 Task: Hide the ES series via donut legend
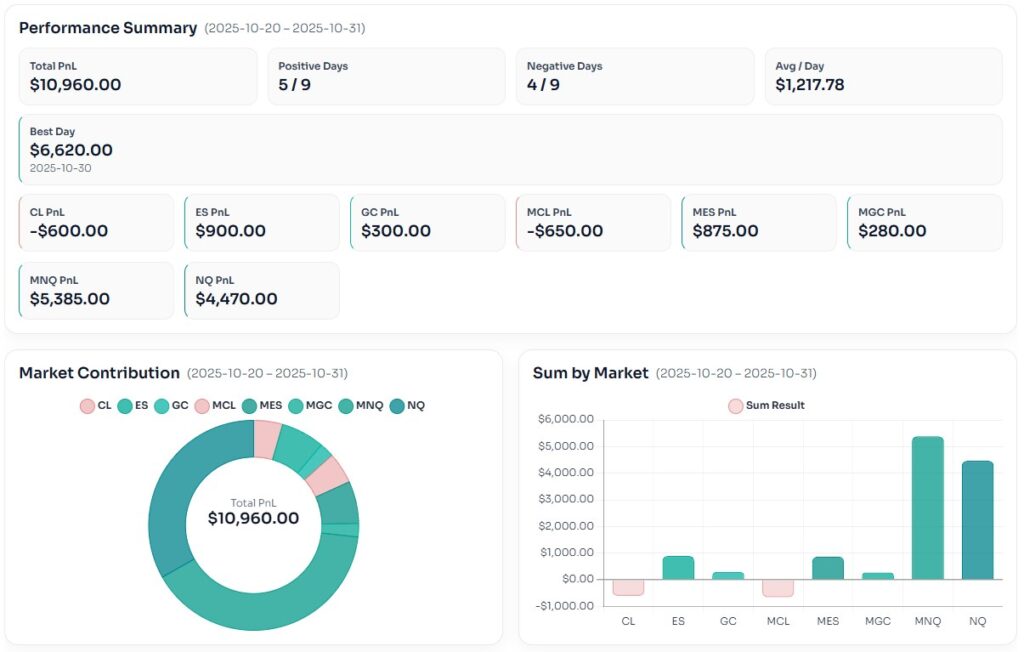(x=134, y=405)
